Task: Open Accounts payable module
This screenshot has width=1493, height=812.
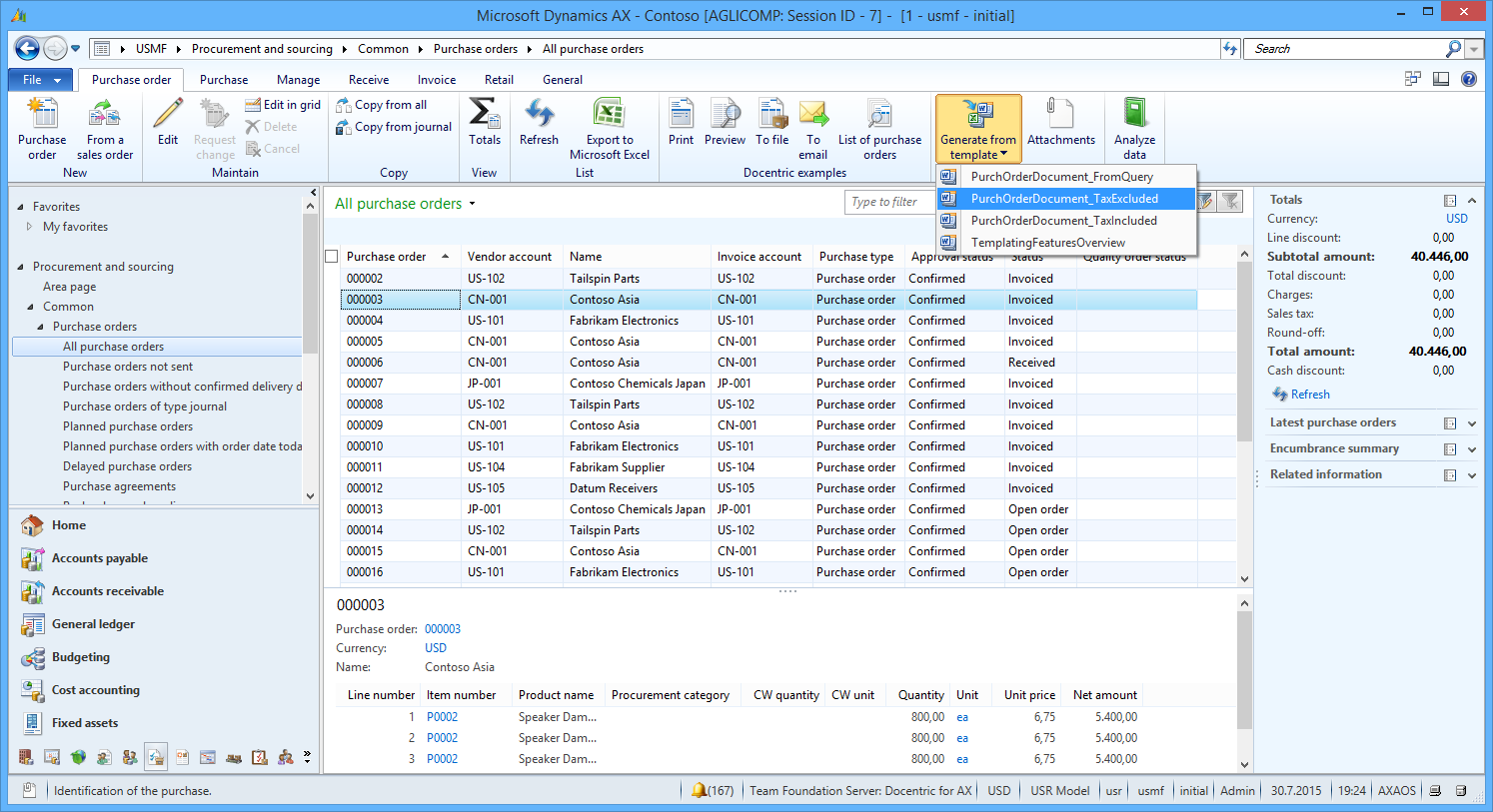Action: pyautogui.click(x=99, y=558)
